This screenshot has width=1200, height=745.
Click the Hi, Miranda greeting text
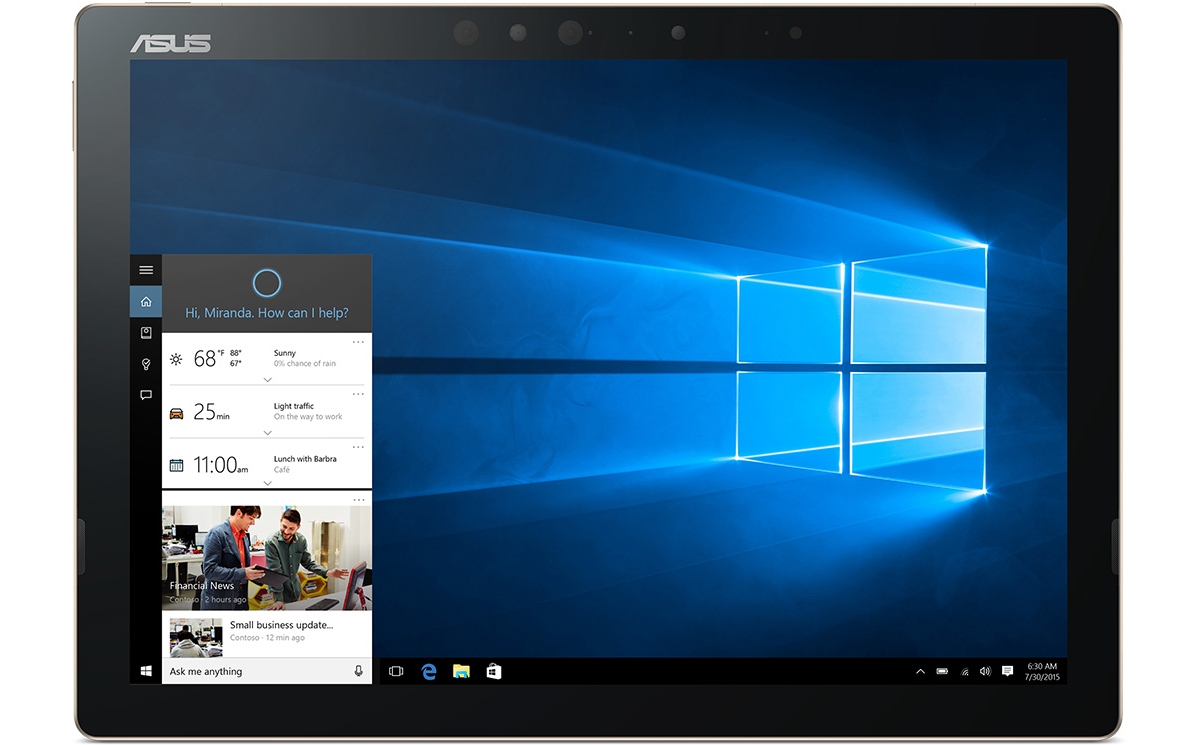[x=267, y=313]
